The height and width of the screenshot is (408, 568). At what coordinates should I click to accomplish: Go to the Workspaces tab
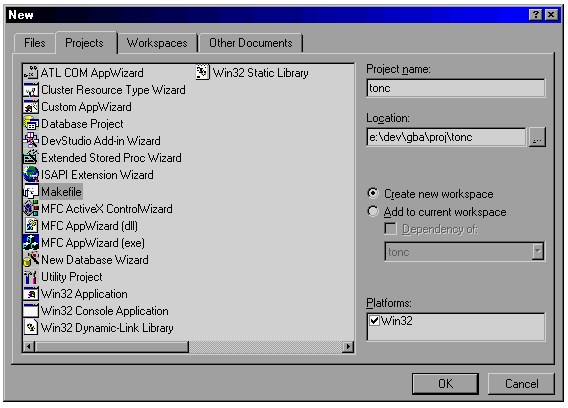click(x=157, y=43)
